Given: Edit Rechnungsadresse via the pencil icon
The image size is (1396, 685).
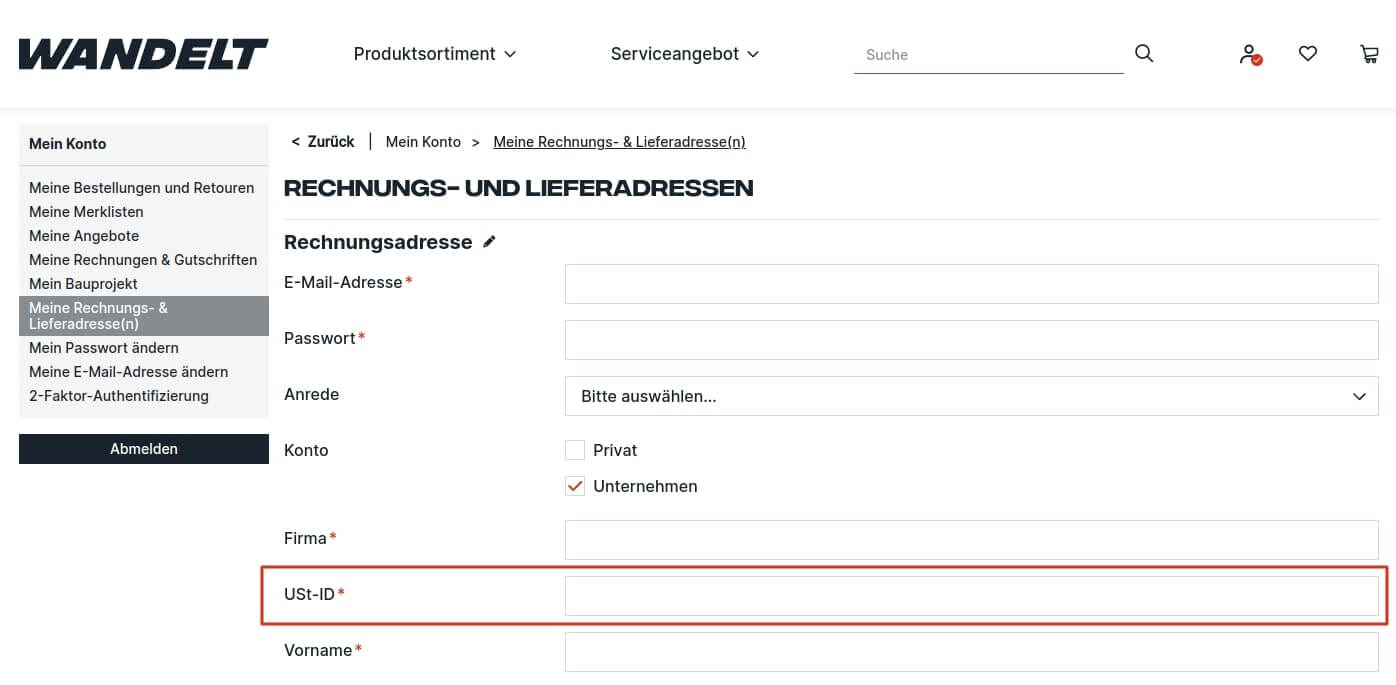Looking at the screenshot, I should pyautogui.click(x=489, y=240).
